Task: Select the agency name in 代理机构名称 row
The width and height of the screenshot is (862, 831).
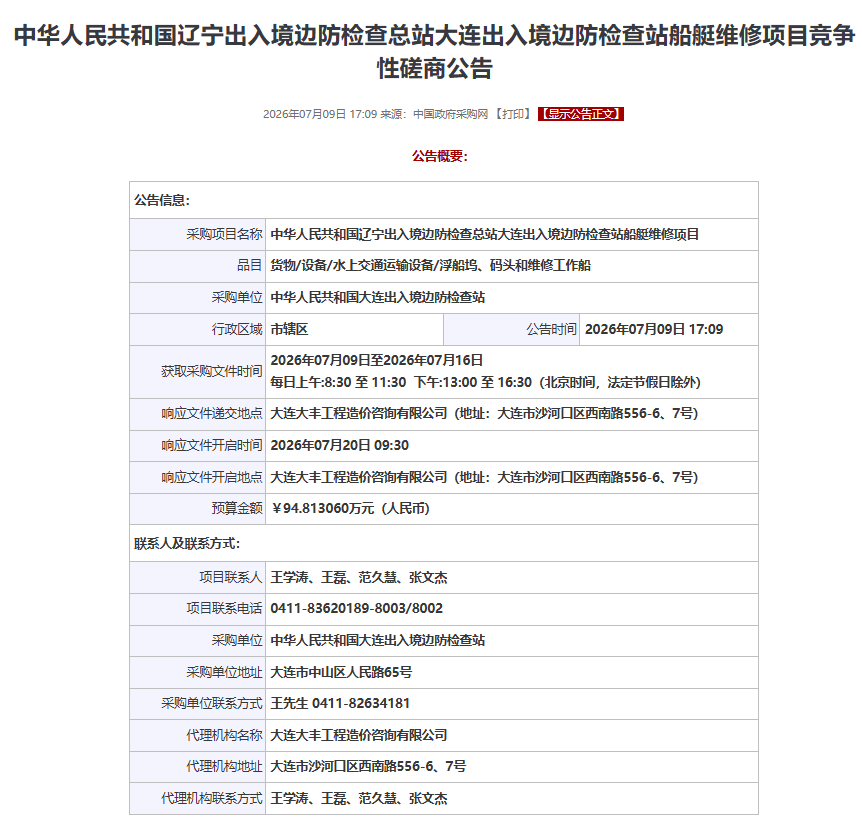Action: (x=359, y=735)
